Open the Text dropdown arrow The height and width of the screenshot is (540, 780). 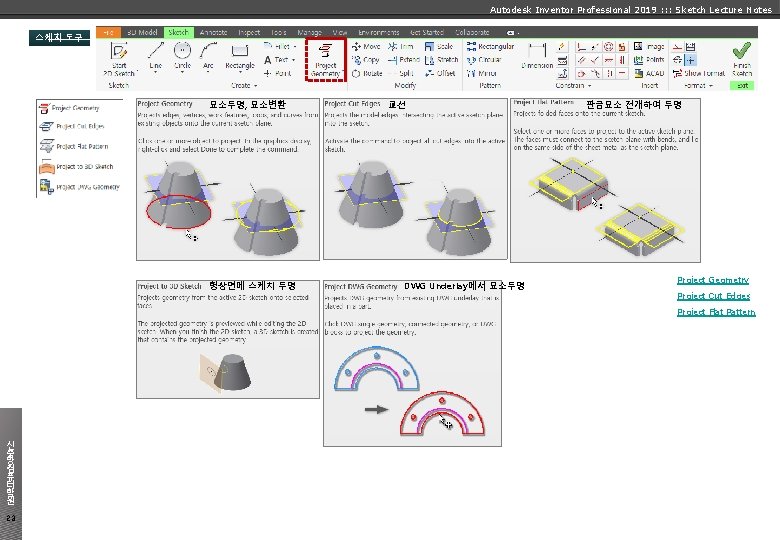click(293, 60)
